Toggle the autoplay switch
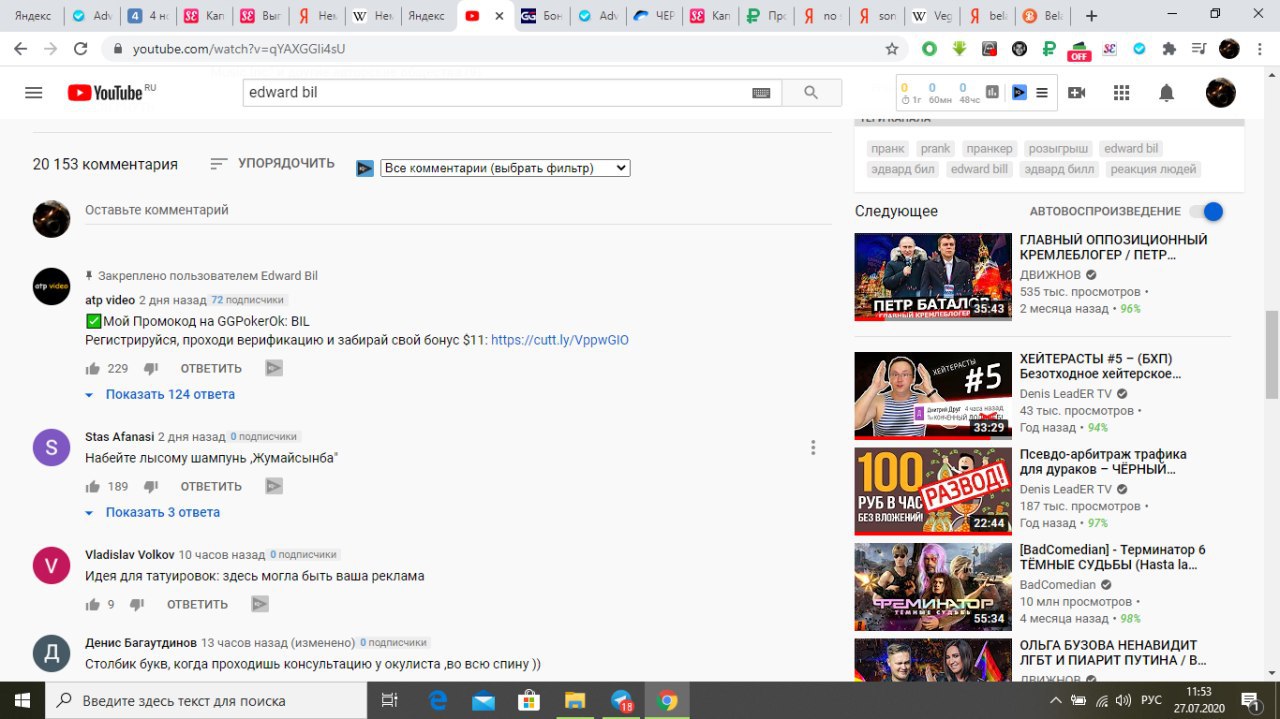 [x=1206, y=211]
